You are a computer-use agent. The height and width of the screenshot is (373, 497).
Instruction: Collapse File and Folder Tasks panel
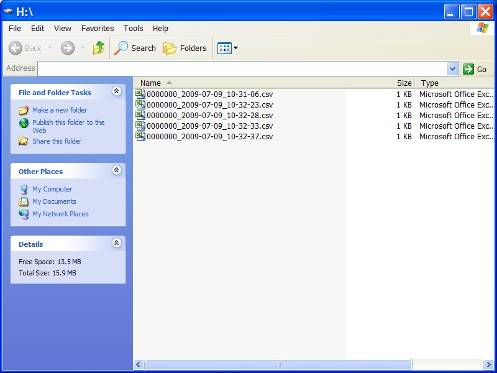[116, 91]
